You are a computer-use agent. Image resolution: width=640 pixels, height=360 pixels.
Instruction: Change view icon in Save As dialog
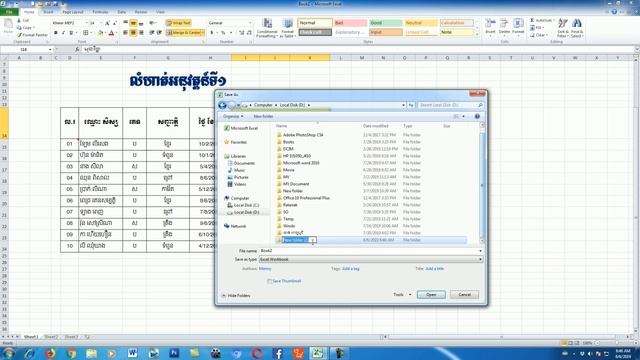pyautogui.click(x=457, y=116)
